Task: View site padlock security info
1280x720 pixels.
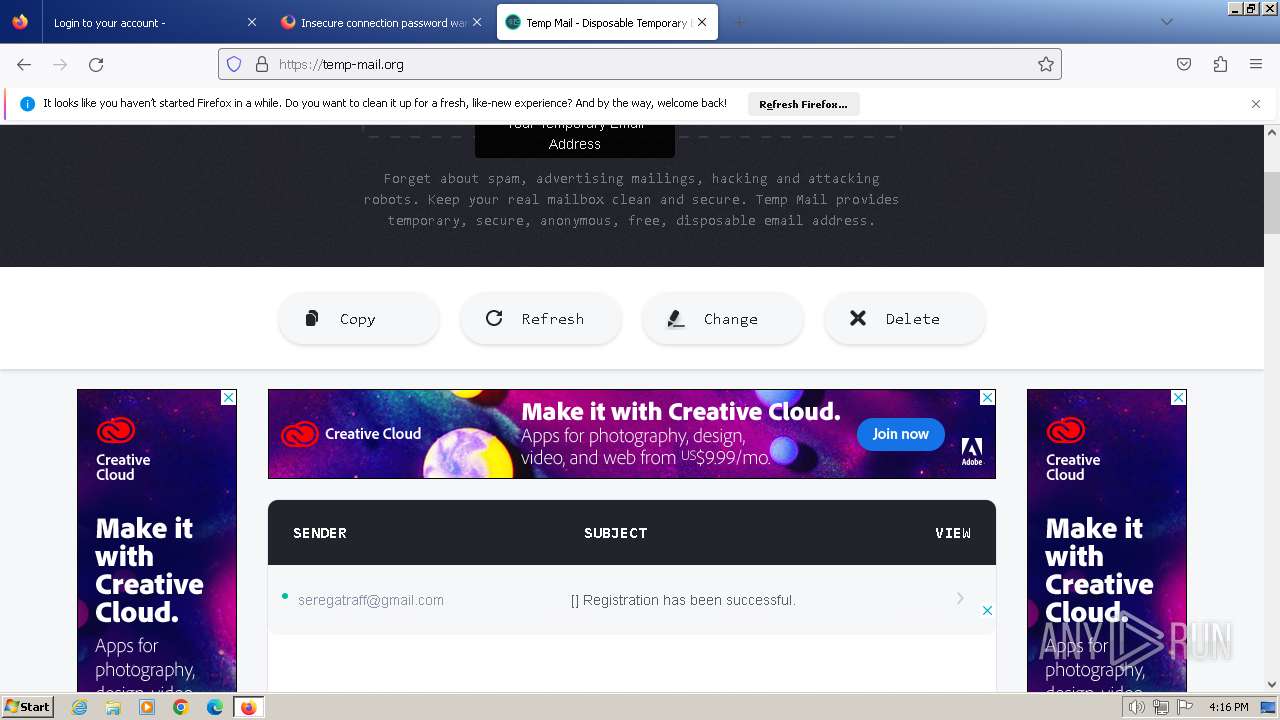Action: [x=262, y=64]
